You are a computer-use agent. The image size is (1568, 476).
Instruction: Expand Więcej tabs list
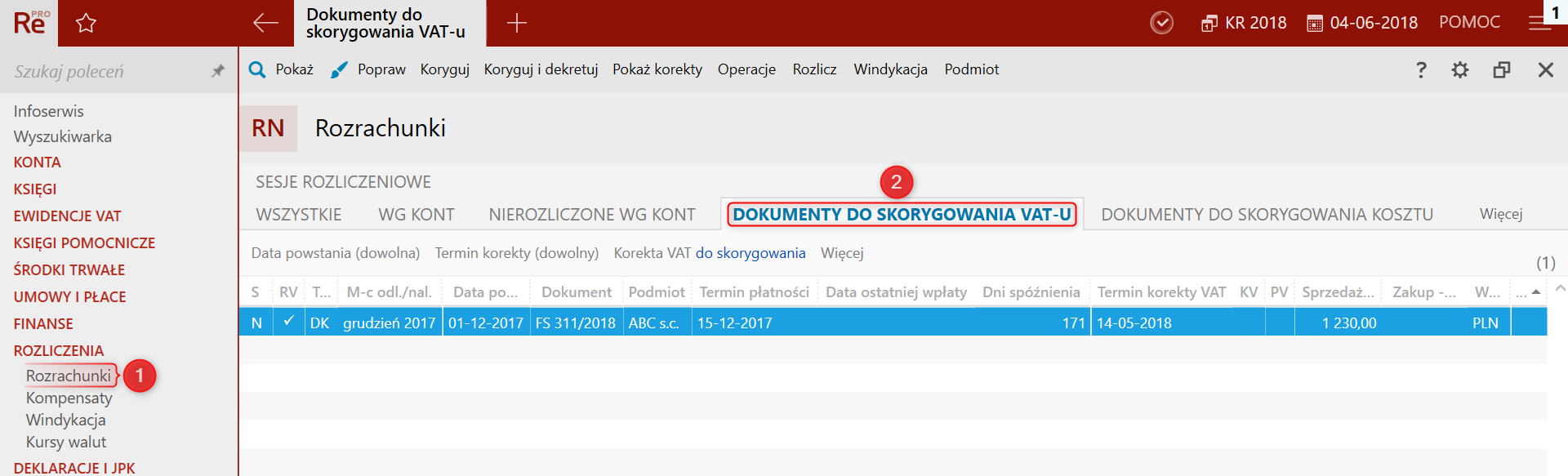[1501, 214]
